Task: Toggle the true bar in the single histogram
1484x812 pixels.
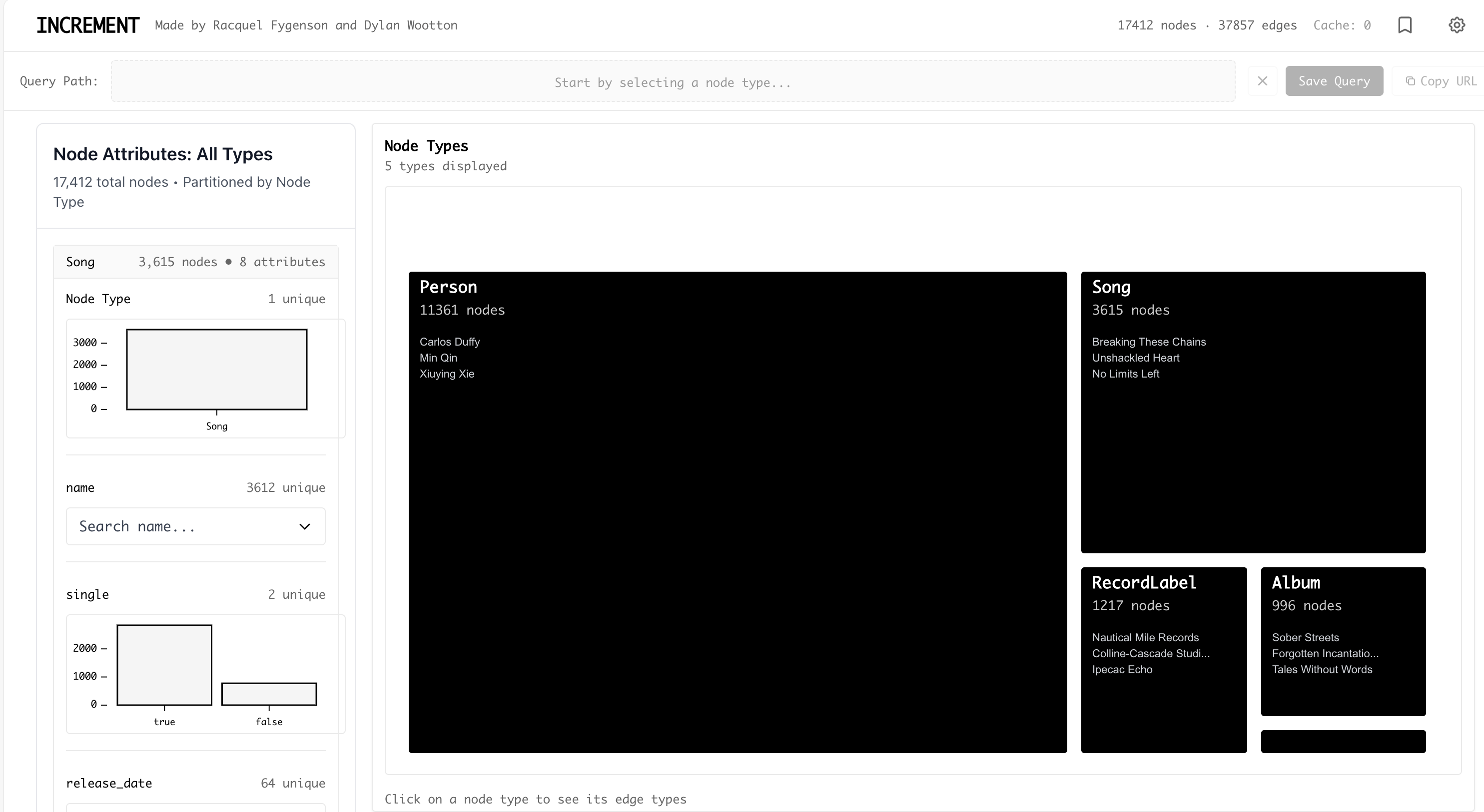Action: click(x=164, y=665)
